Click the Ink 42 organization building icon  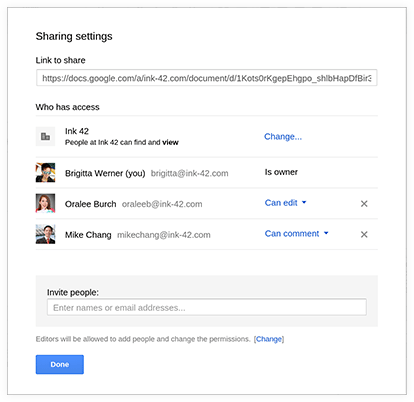coord(45,136)
